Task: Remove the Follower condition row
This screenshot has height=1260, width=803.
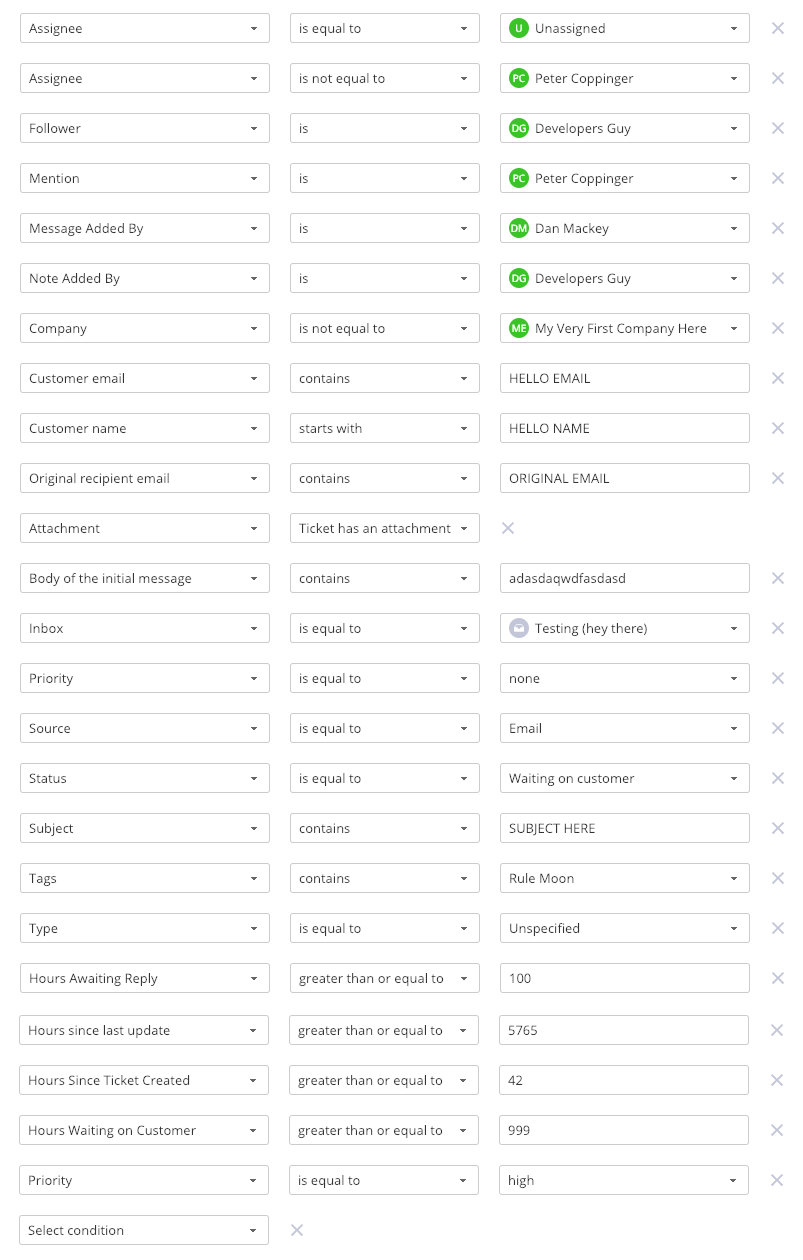Action: pyautogui.click(x=777, y=128)
